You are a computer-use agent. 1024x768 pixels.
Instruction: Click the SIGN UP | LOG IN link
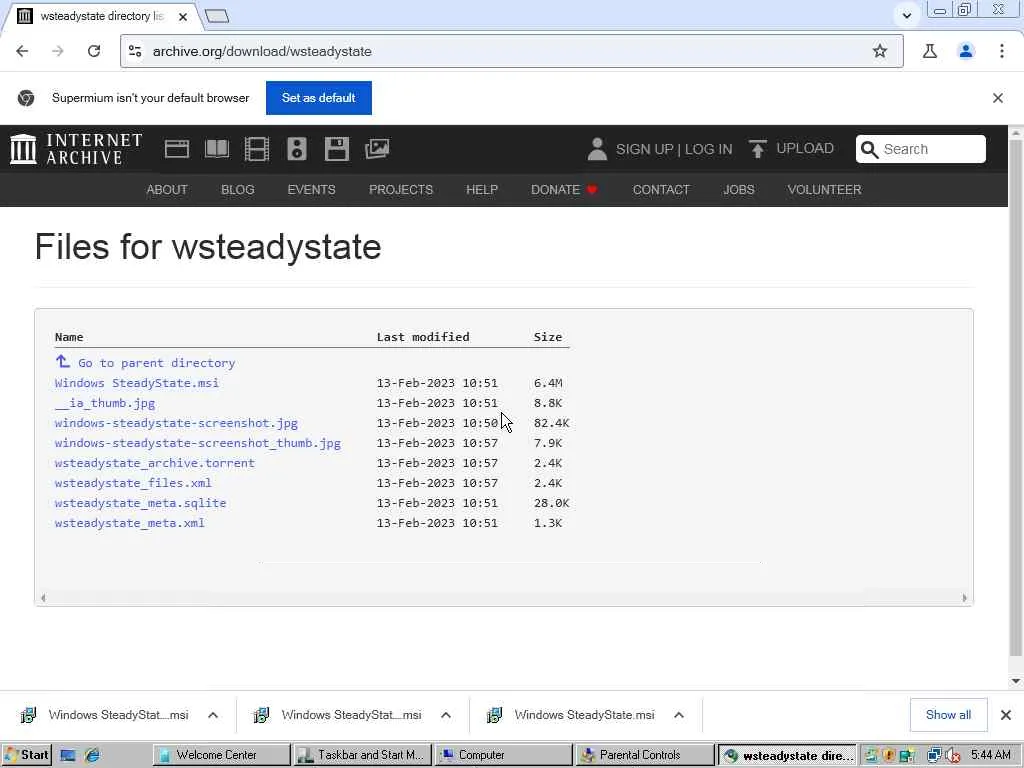[x=674, y=149]
